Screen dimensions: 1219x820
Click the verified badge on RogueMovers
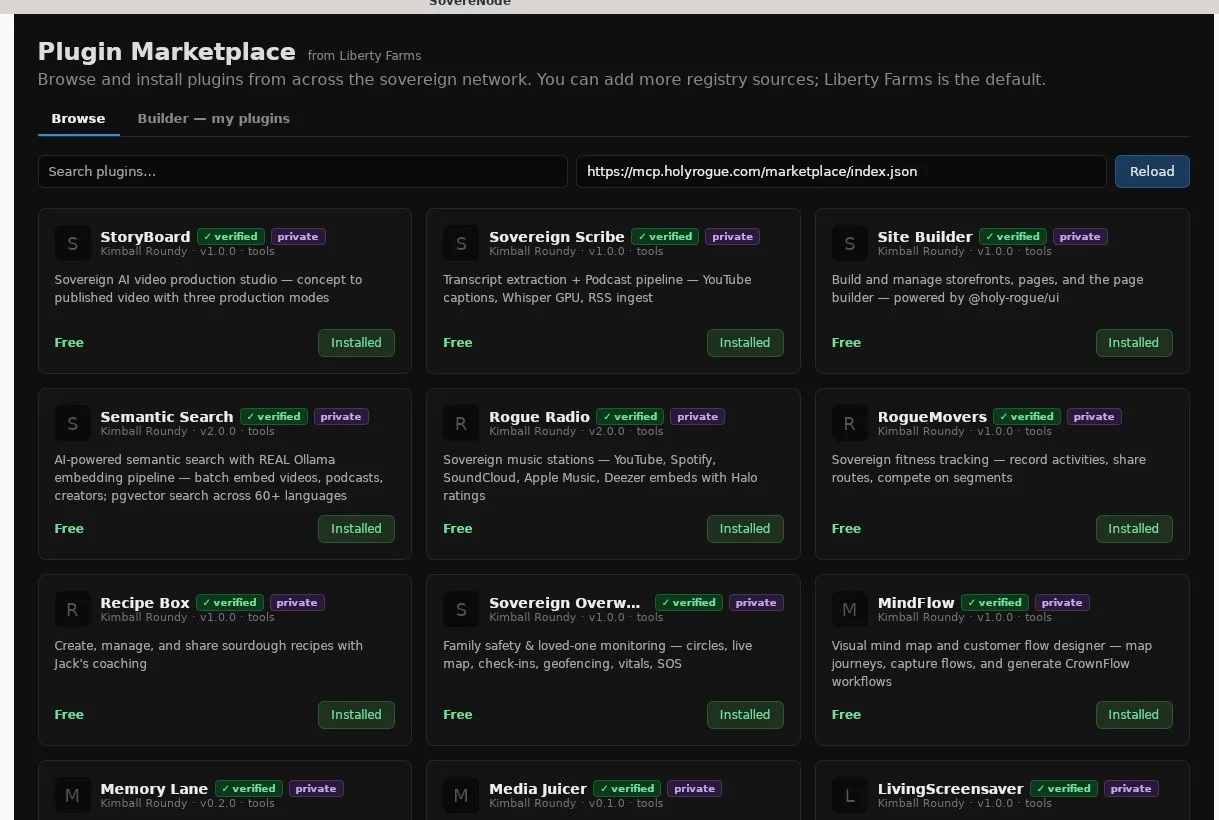(x=1027, y=417)
